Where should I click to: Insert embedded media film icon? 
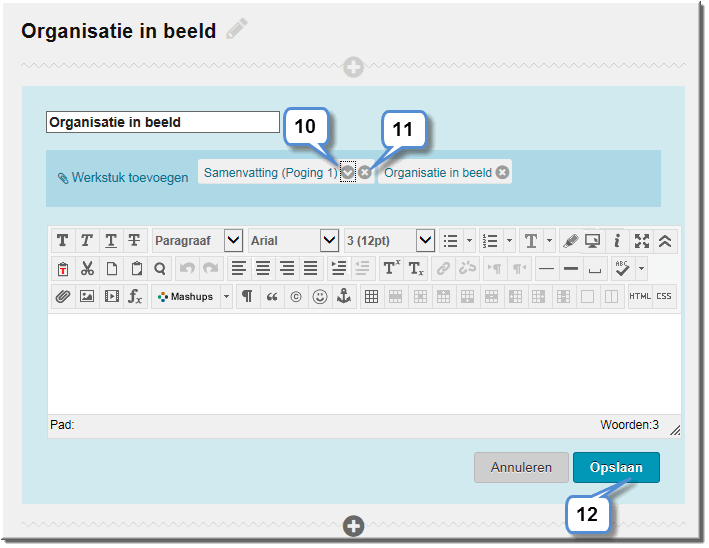tap(111, 297)
